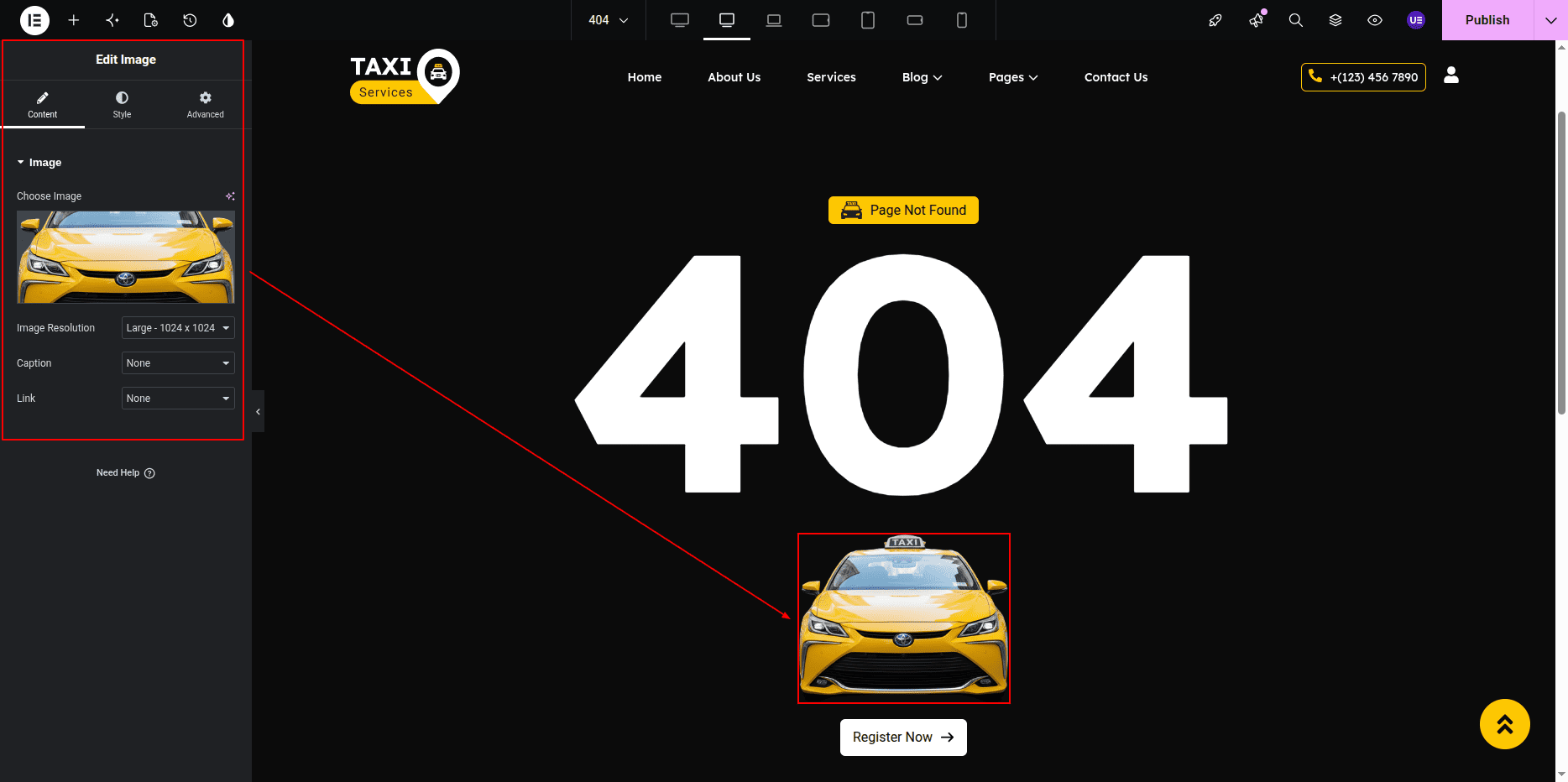Open Publish options dropdown arrow
1568x782 pixels.
coord(1550,20)
